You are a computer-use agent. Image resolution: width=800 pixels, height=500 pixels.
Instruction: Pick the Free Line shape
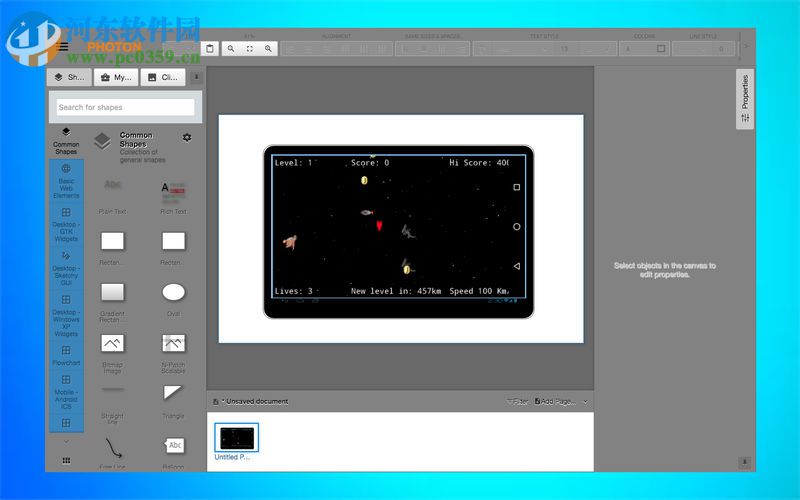coord(112,452)
